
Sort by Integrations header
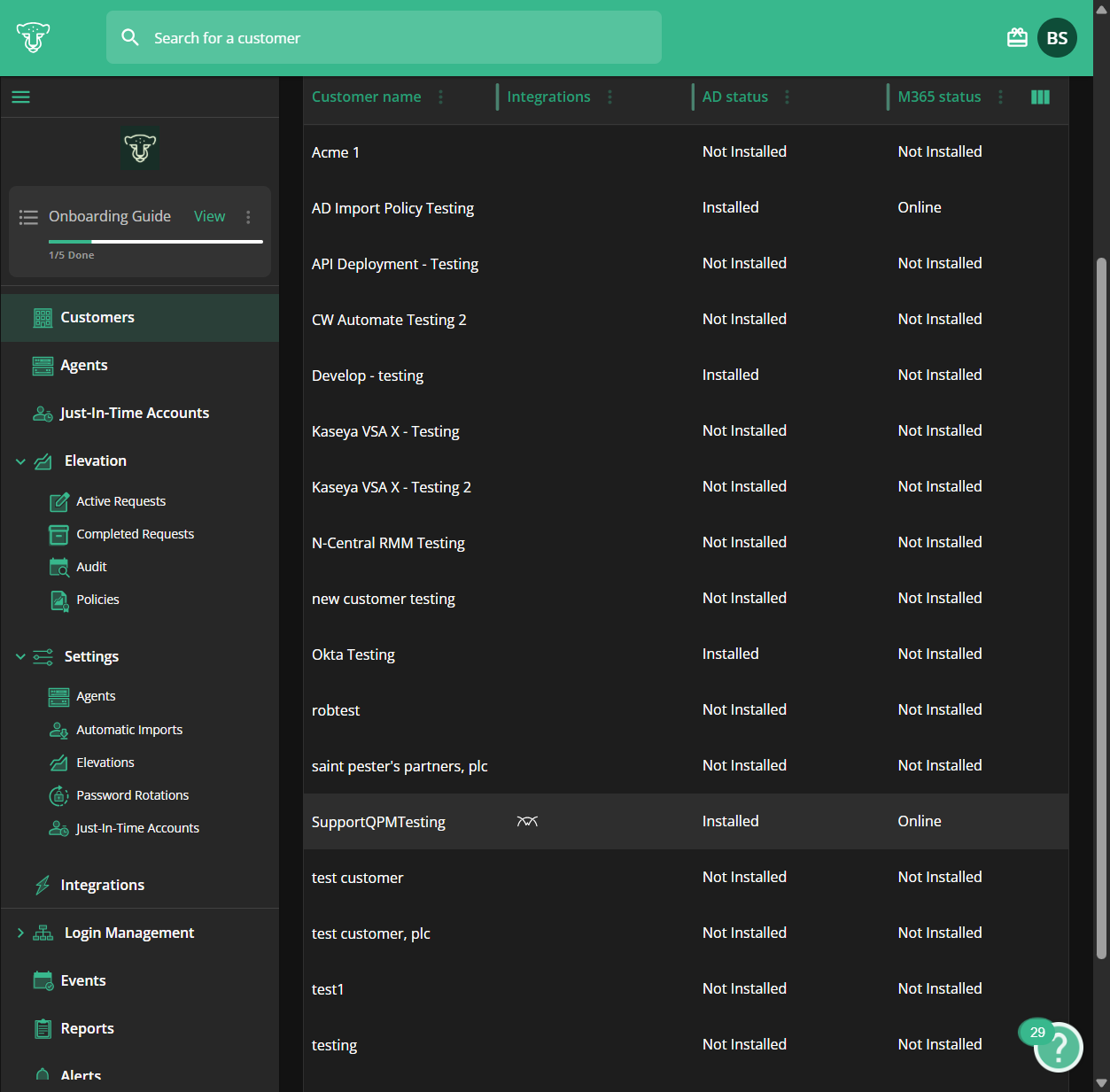pyautogui.click(x=548, y=97)
